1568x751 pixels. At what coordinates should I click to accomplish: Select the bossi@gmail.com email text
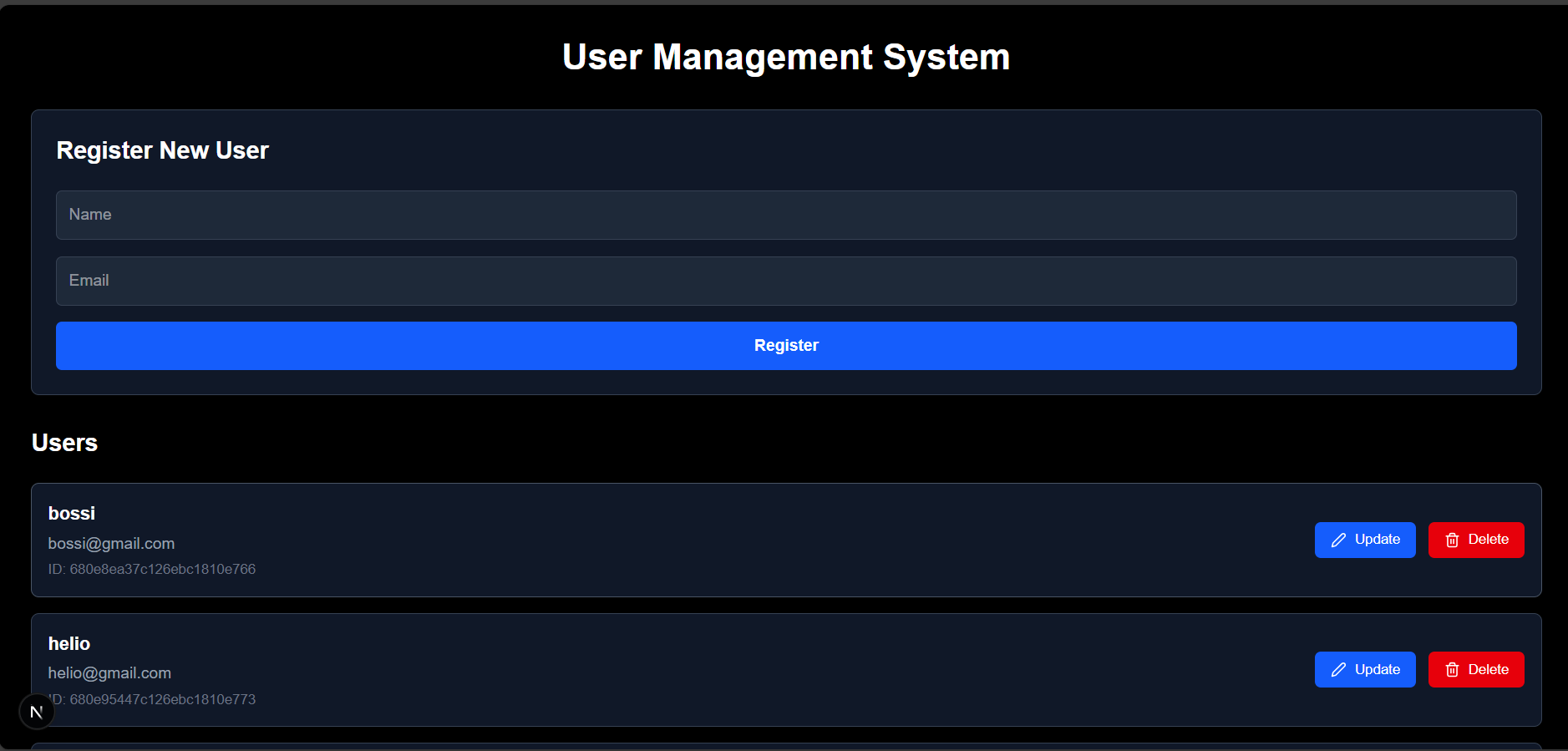[111, 544]
